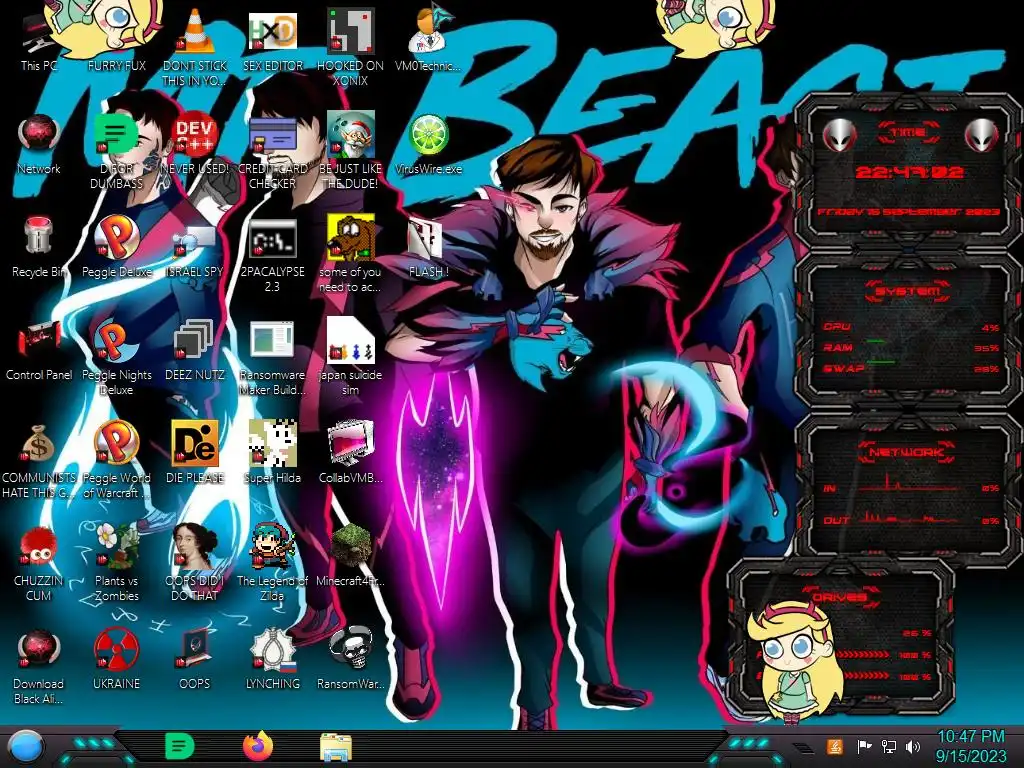1024x768 pixels.
Task: Open the network tray icon
Action: [x=888, y=746]
